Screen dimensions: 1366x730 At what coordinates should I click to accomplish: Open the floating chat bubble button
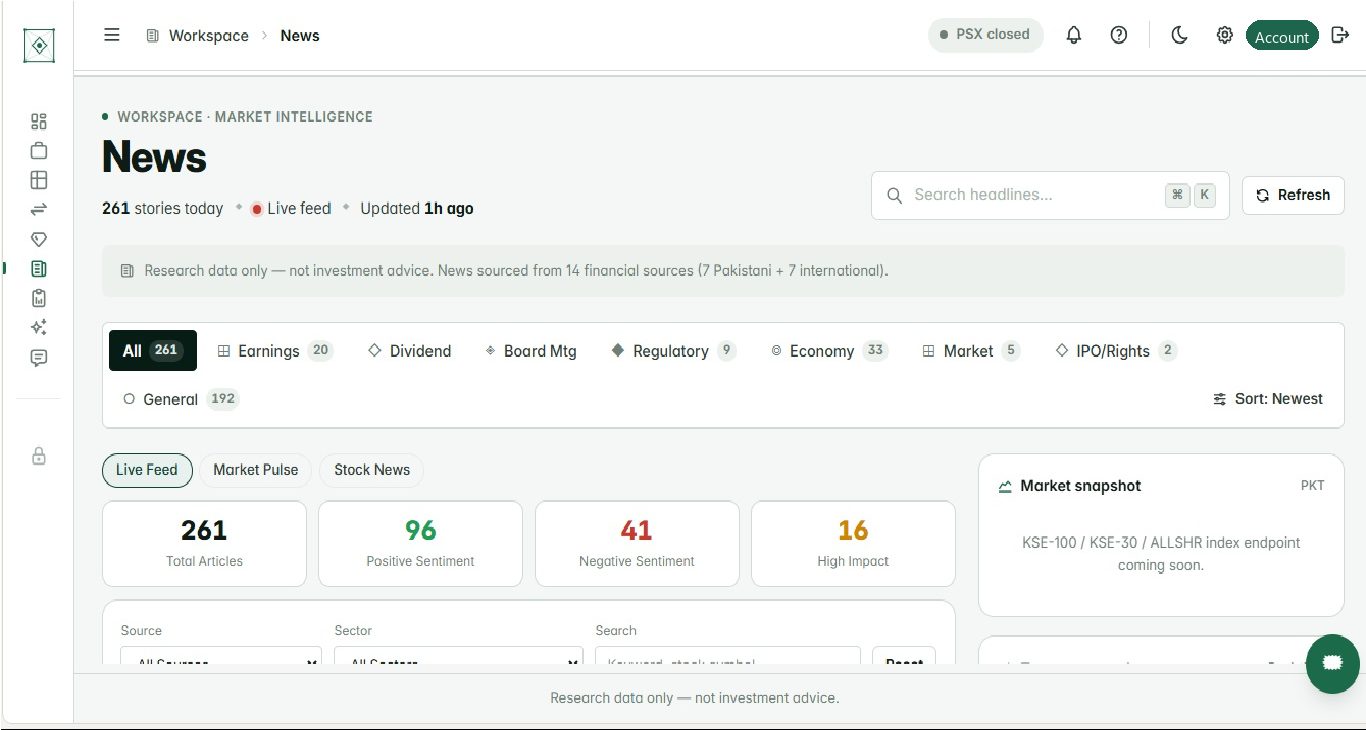[x=1332, y=663]
